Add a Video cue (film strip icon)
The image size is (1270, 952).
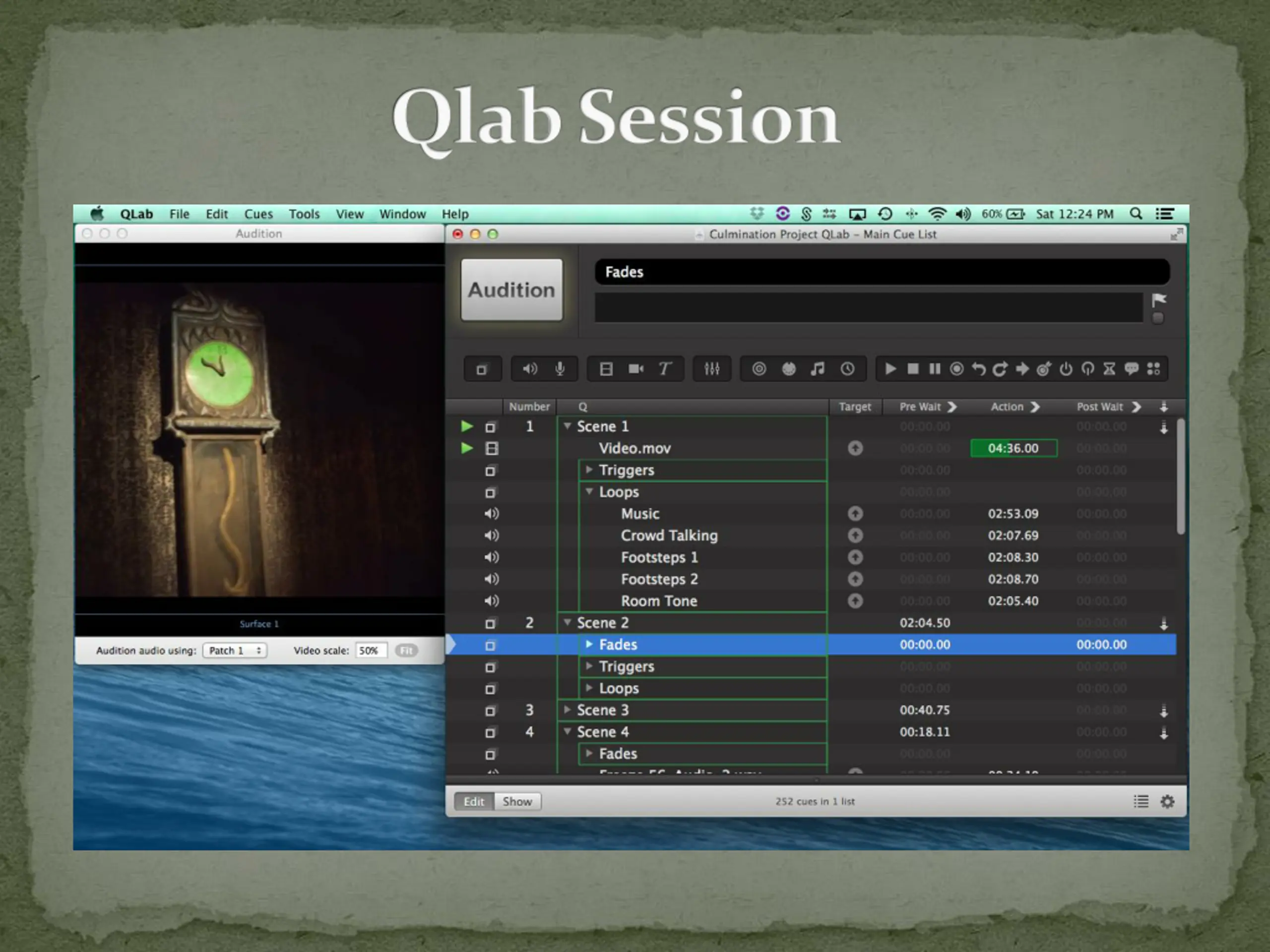point(606,369)
